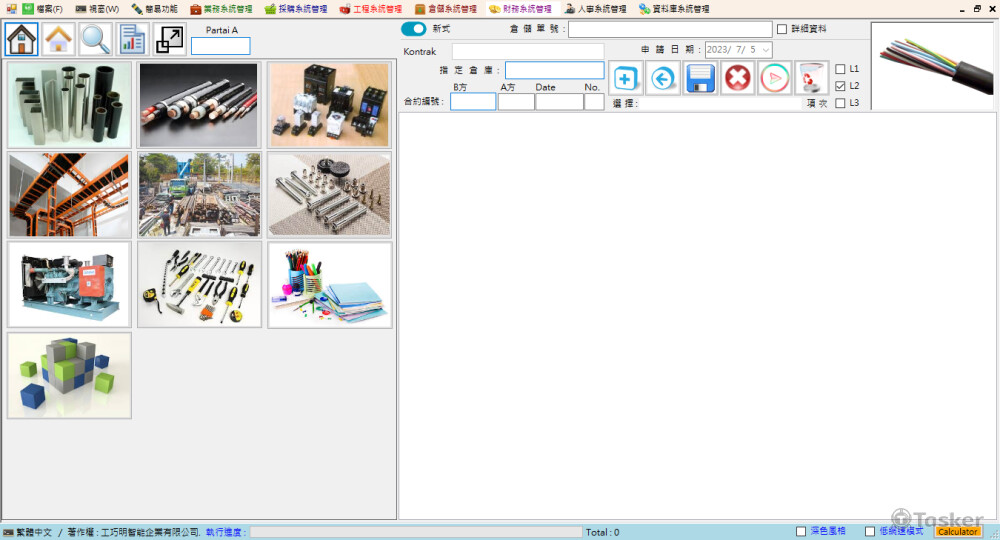Expand the 申請日期 date dropdown

[x=765, y=49]
